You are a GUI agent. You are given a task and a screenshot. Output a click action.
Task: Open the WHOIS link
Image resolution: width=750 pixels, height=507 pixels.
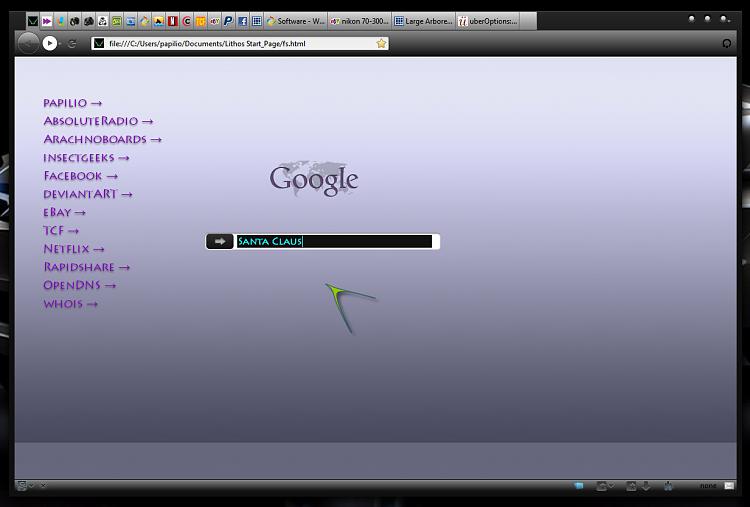[70, 304]
